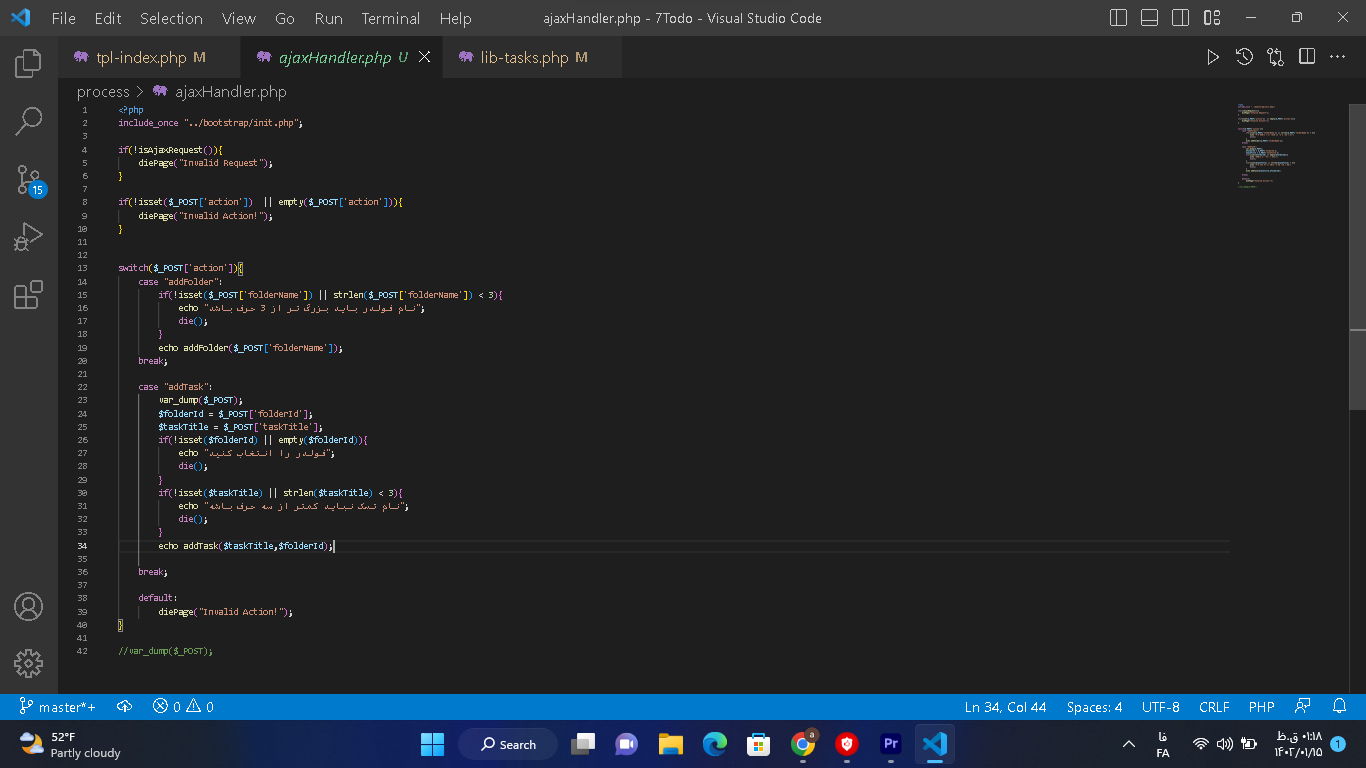Open the Manage gear menu
This screenshot has height=768, width=1366.
[28, 663]
